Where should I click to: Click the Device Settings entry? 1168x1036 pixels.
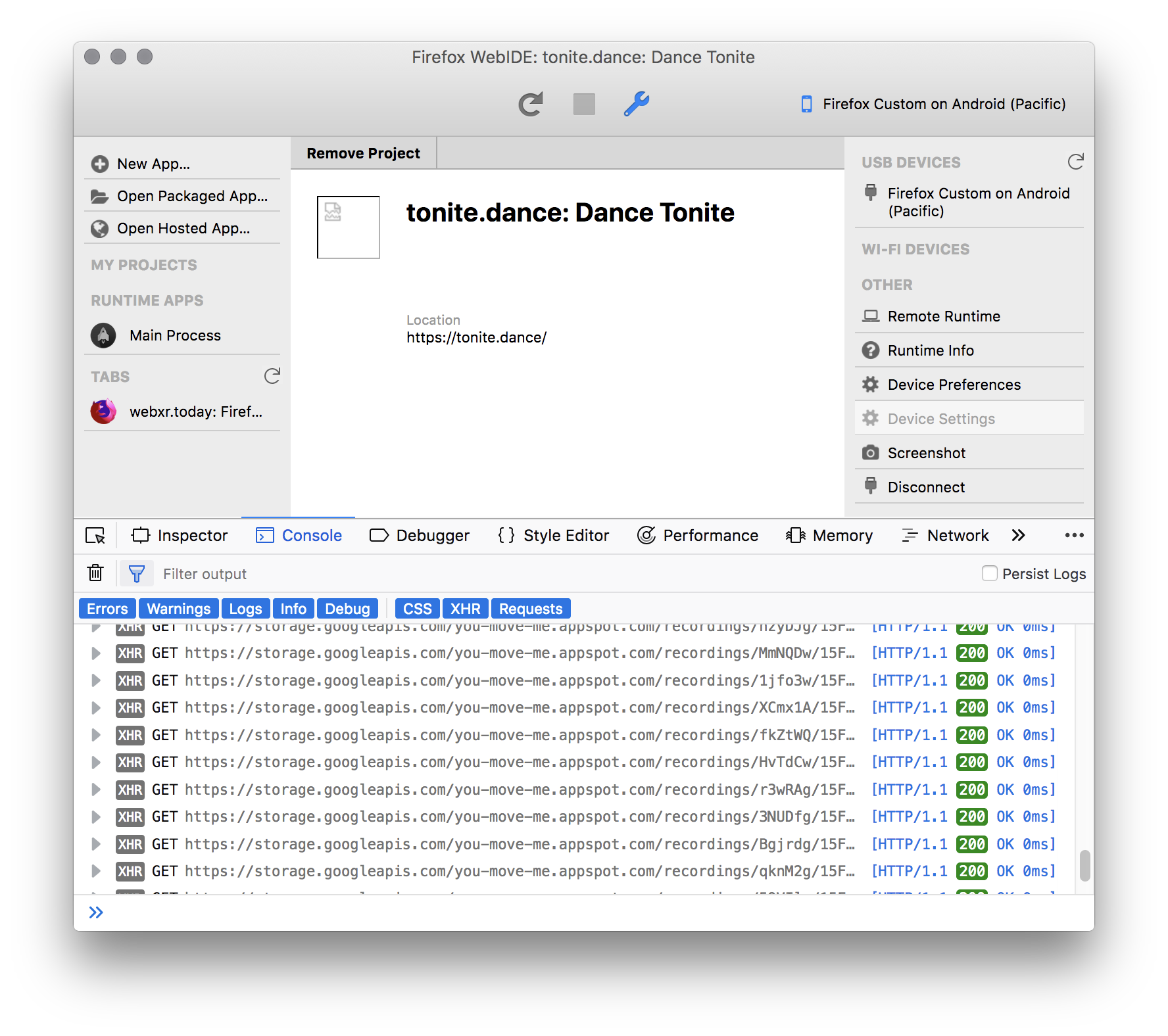click(969, 419)
